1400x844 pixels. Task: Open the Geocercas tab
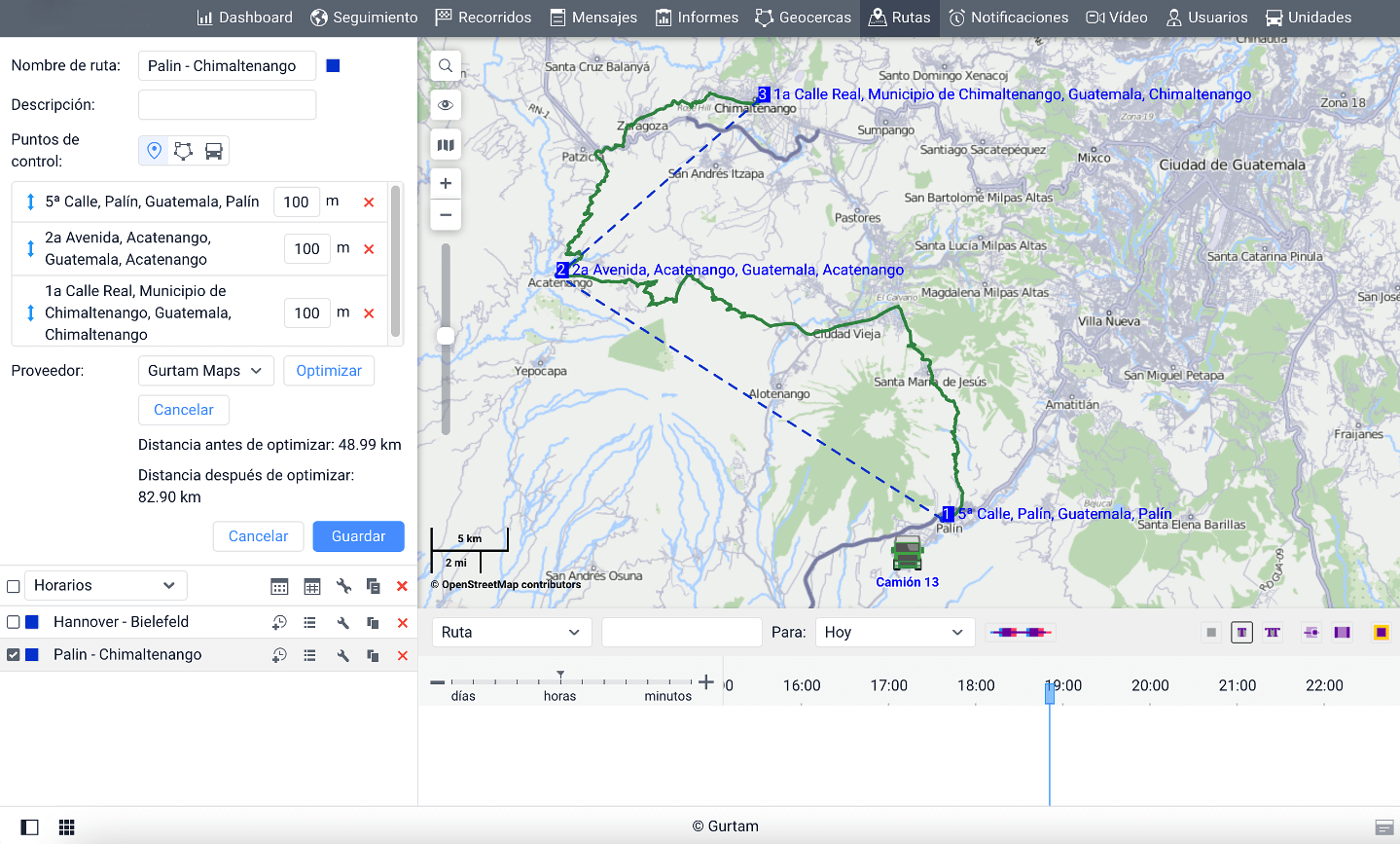[x=804, y=18]
